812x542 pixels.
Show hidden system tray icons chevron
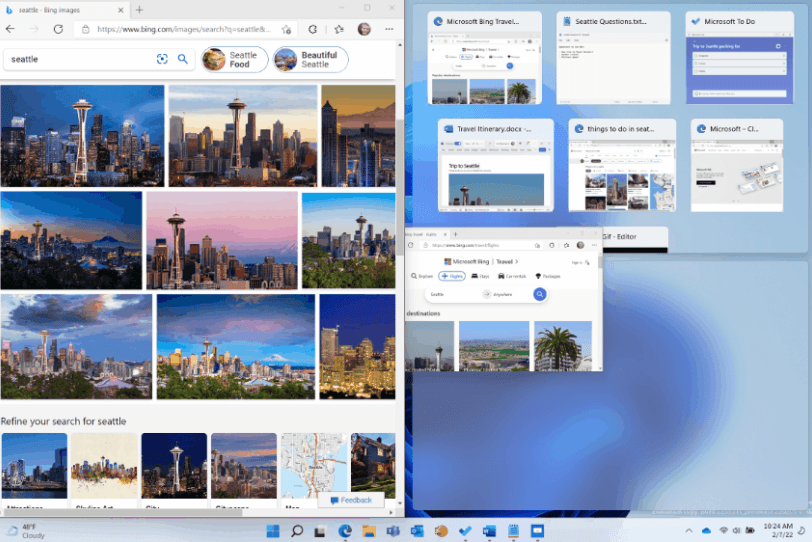[x=689, y=531]
